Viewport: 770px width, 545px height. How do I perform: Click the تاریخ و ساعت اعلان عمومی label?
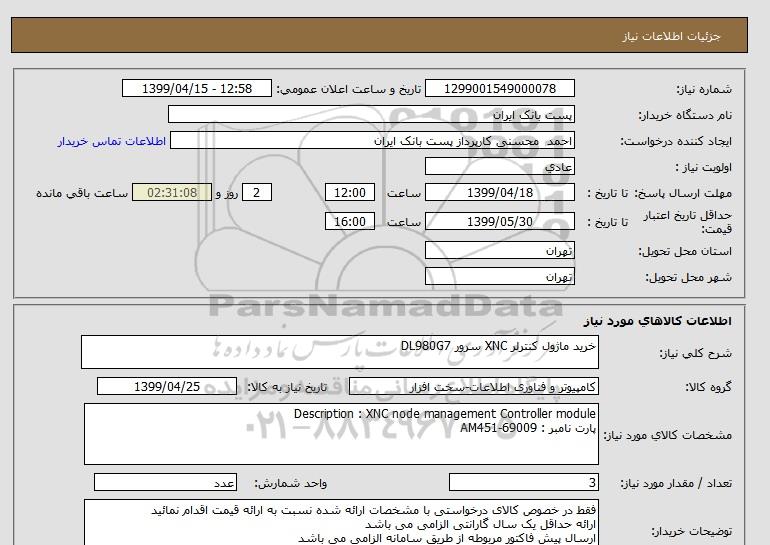(349, 89)
